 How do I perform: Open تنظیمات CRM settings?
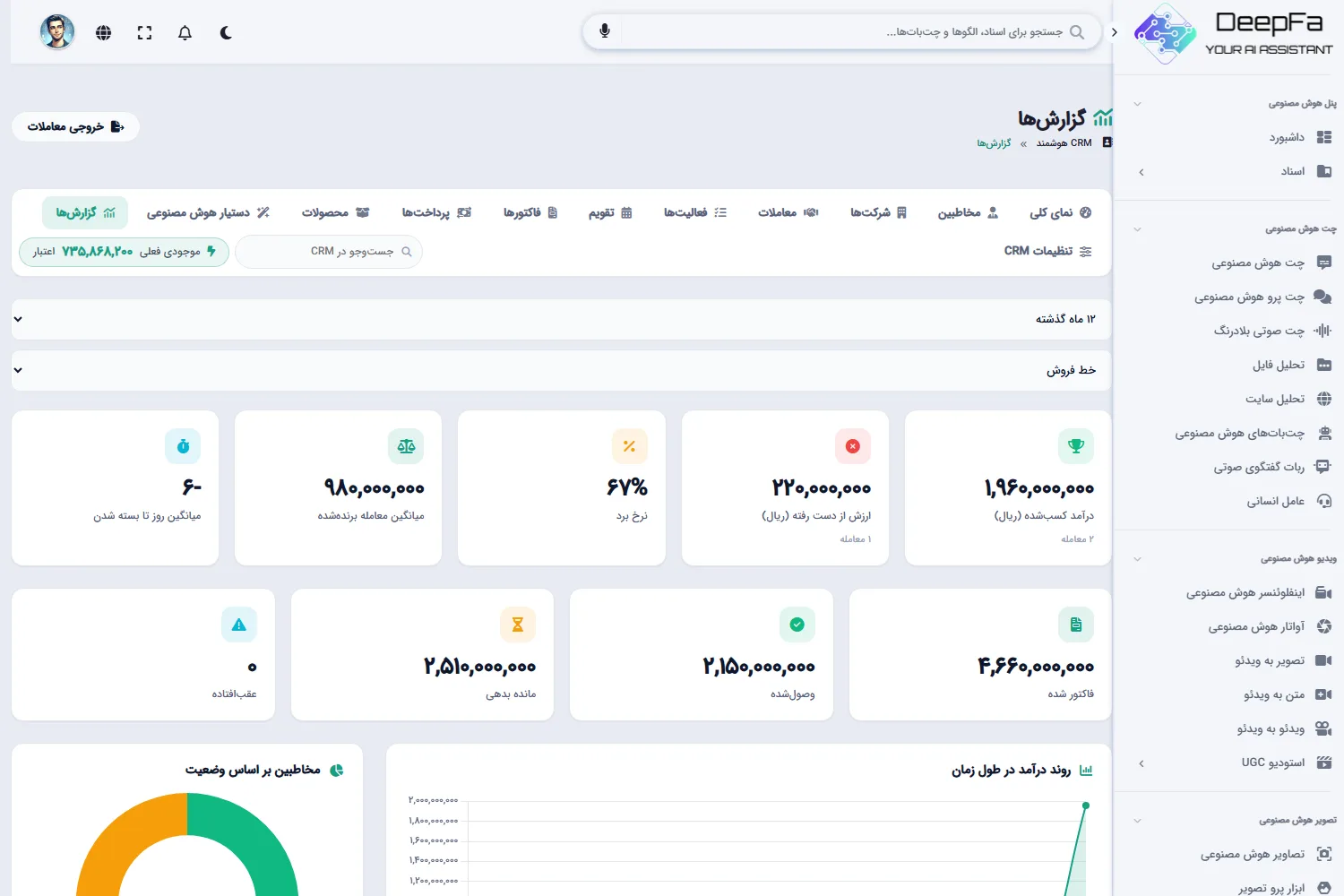[x=1048, y=251]
